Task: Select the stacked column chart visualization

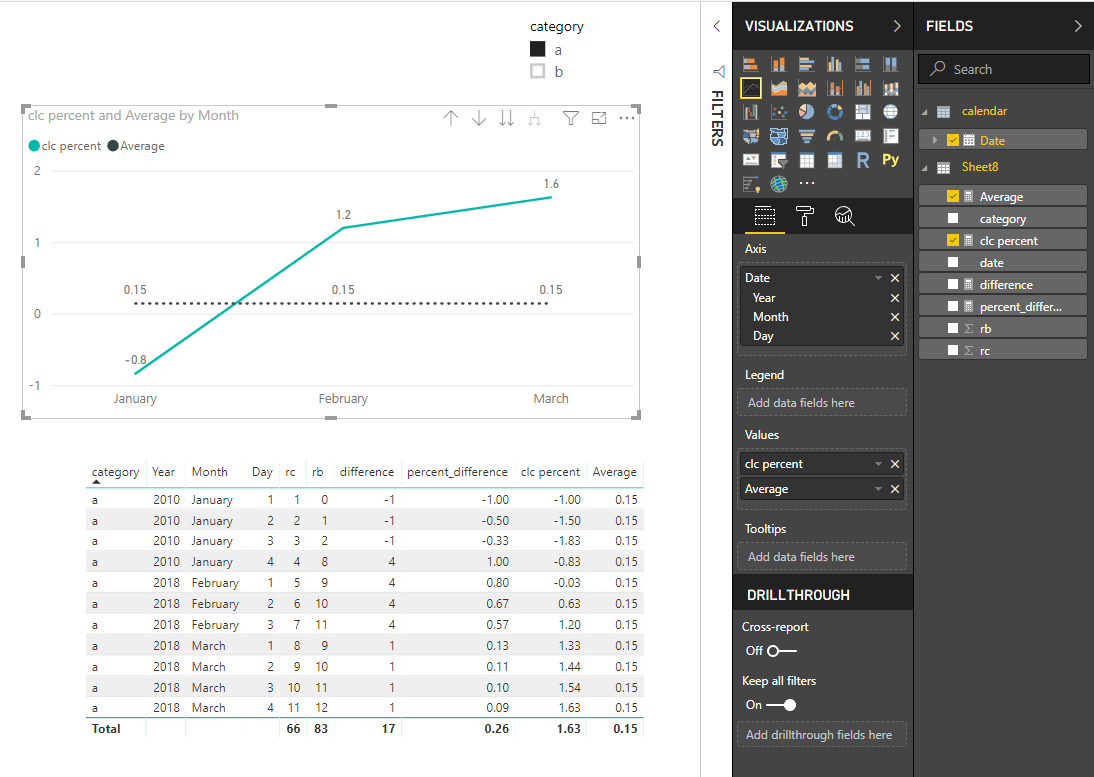Action: (x=779, y=64)
